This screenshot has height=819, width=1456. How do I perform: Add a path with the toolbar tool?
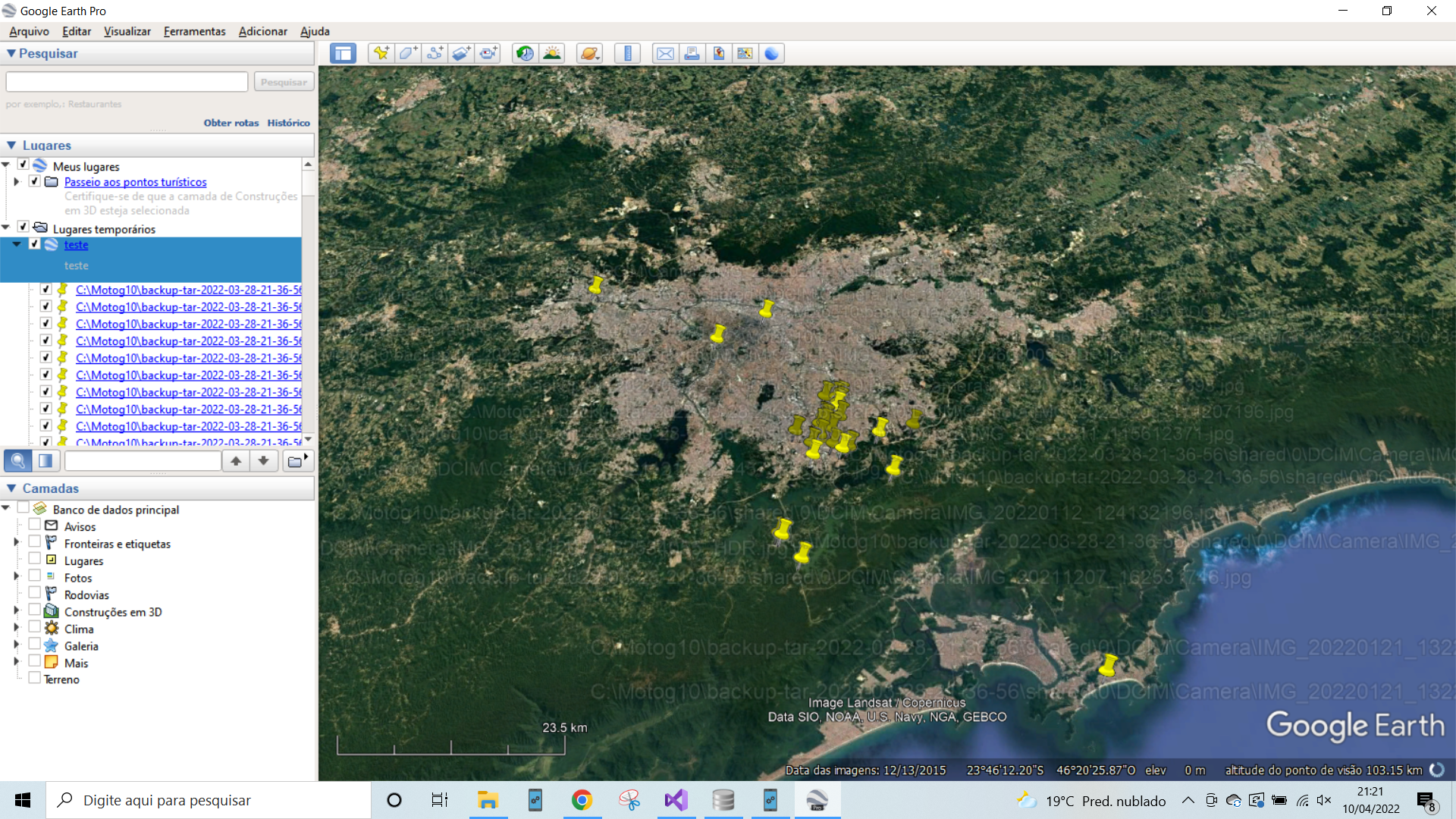click(x=435, y=53)
